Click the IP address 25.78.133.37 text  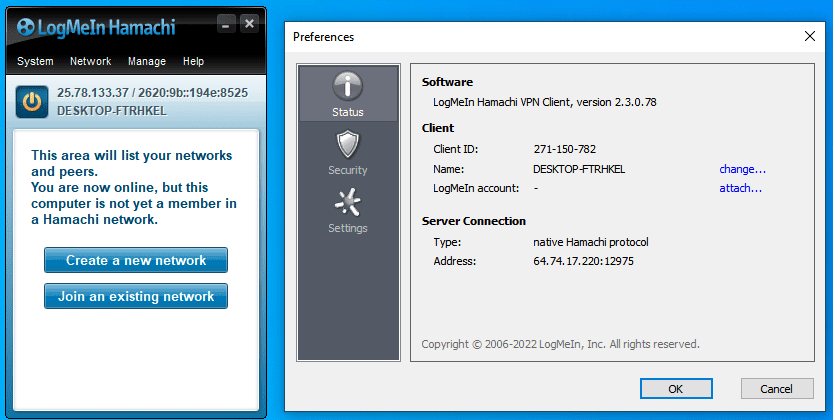click(93, 92)
